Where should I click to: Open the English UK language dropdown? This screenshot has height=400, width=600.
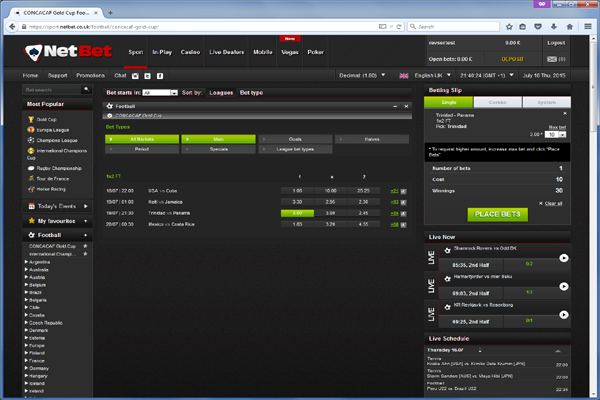[x=432, y=75]
